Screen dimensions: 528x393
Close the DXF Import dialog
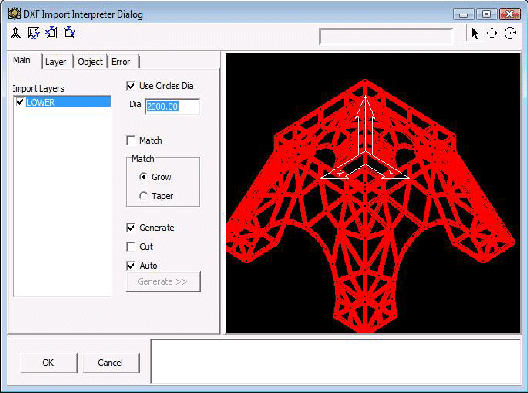[510, 14]
